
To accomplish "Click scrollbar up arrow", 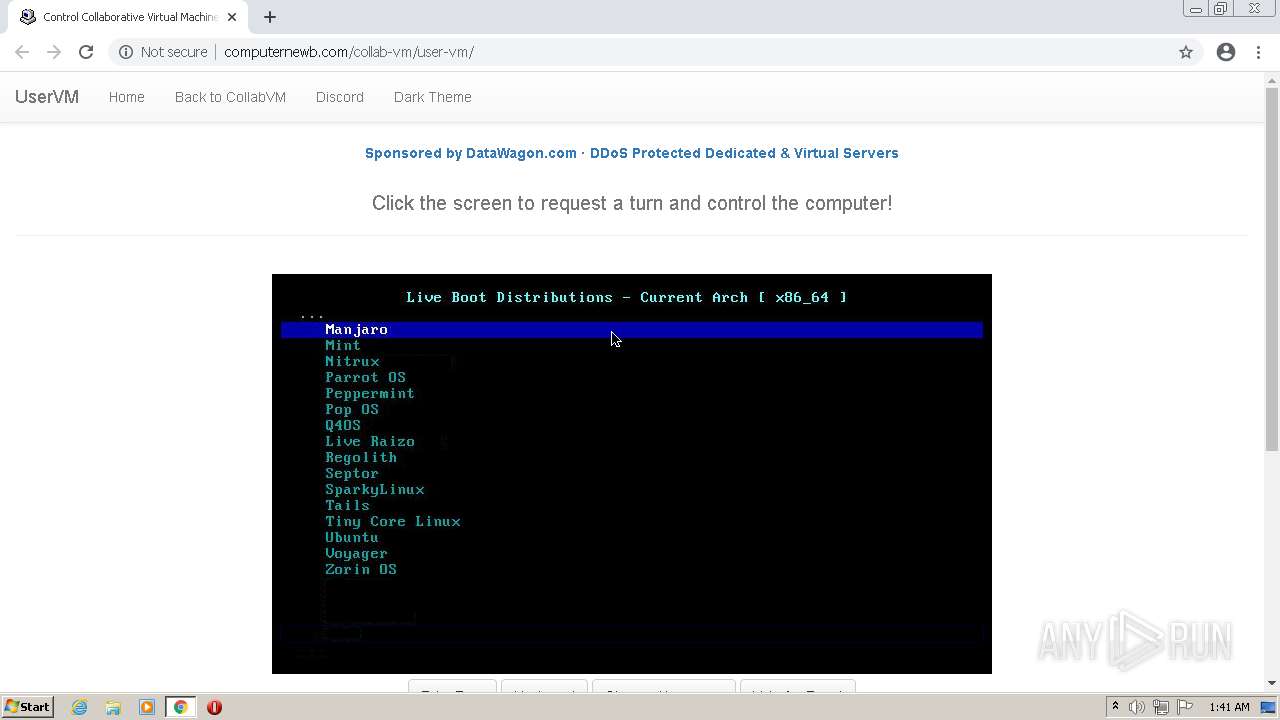I will (1272, 80).
